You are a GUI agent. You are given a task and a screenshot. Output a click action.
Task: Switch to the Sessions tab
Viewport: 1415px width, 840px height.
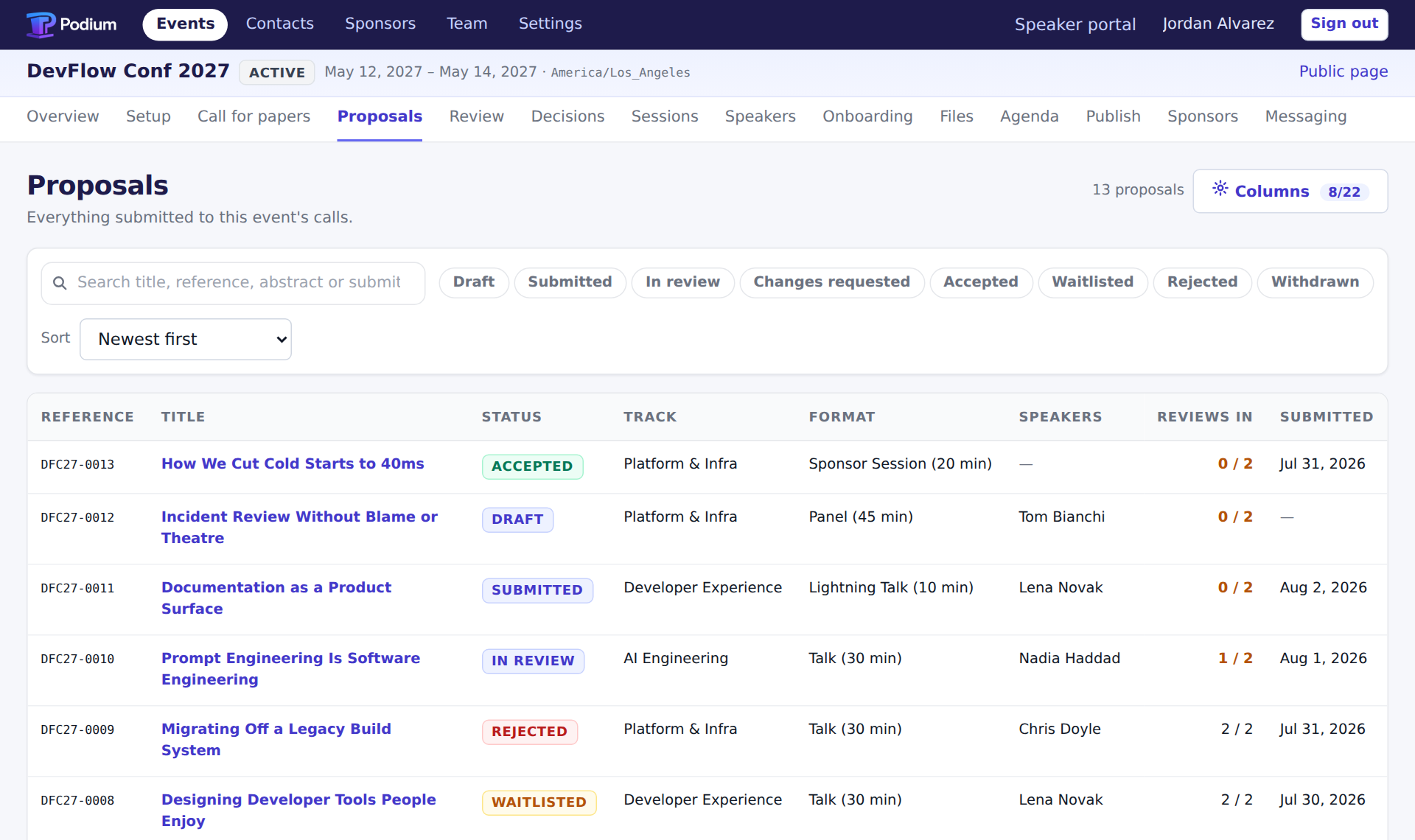coord(665,116)
